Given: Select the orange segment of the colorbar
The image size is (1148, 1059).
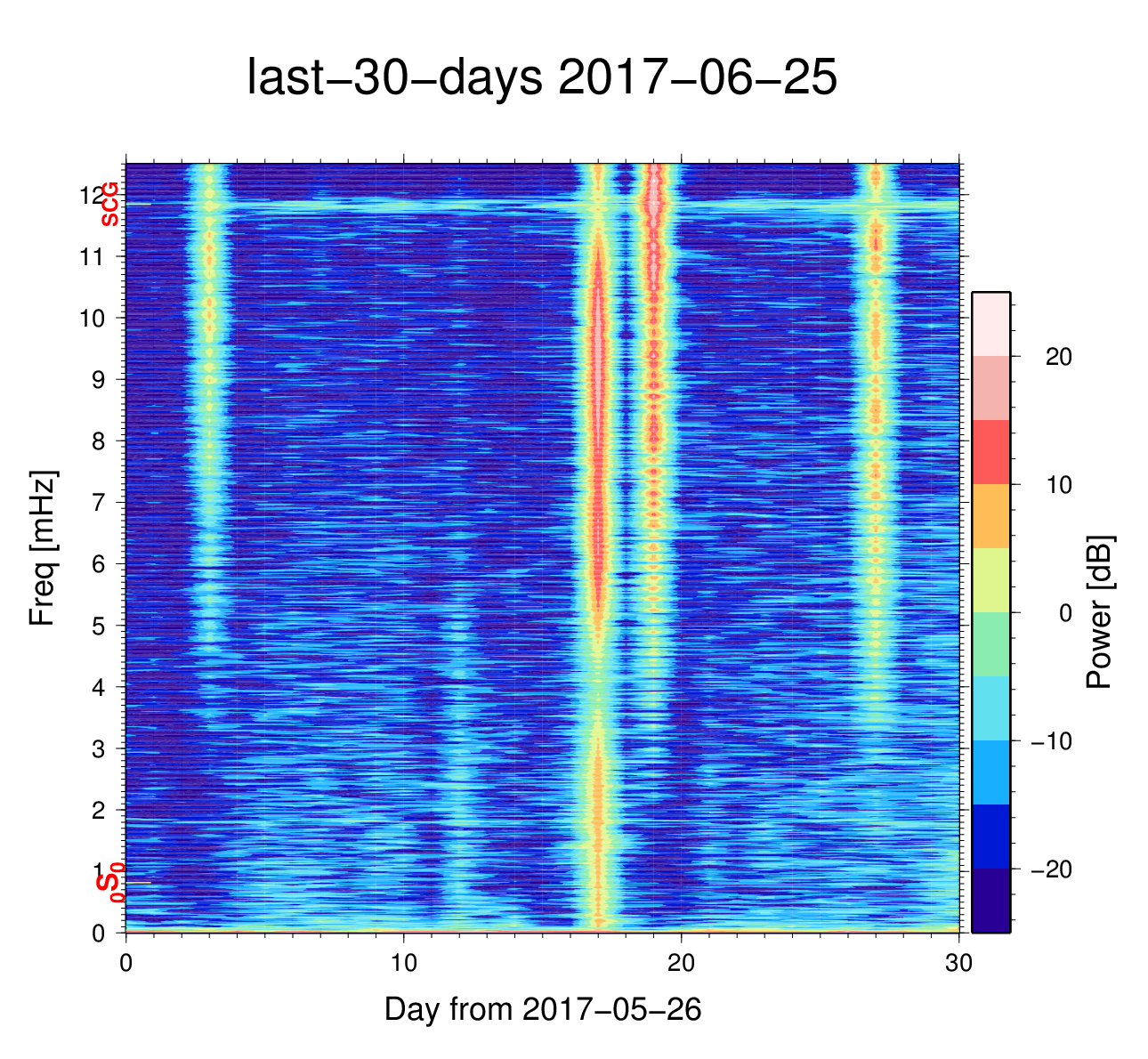Looking at the screenshot, I should tap(990, 516).
